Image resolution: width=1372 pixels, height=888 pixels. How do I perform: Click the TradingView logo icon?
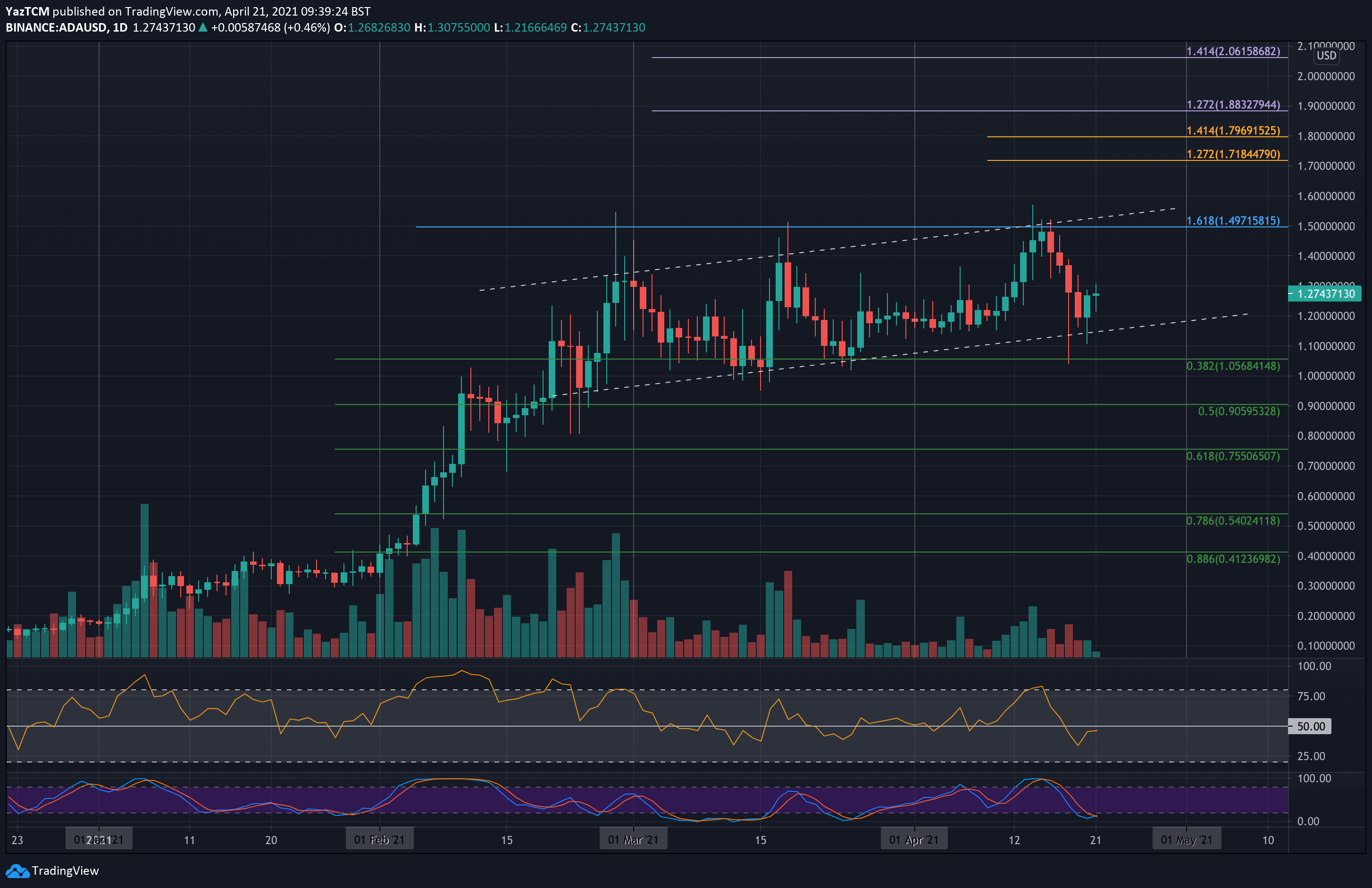coord(17,871)
